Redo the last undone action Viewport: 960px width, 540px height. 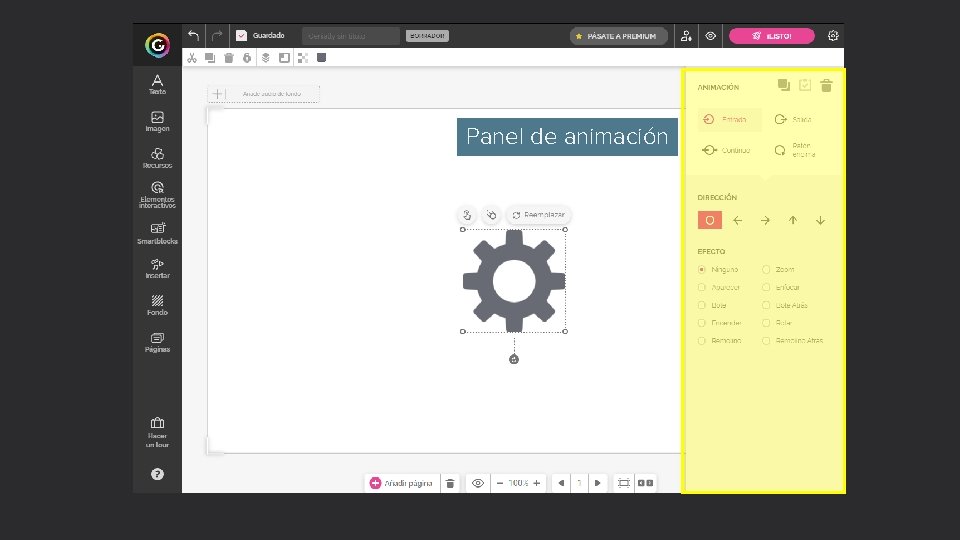point(217,36)
